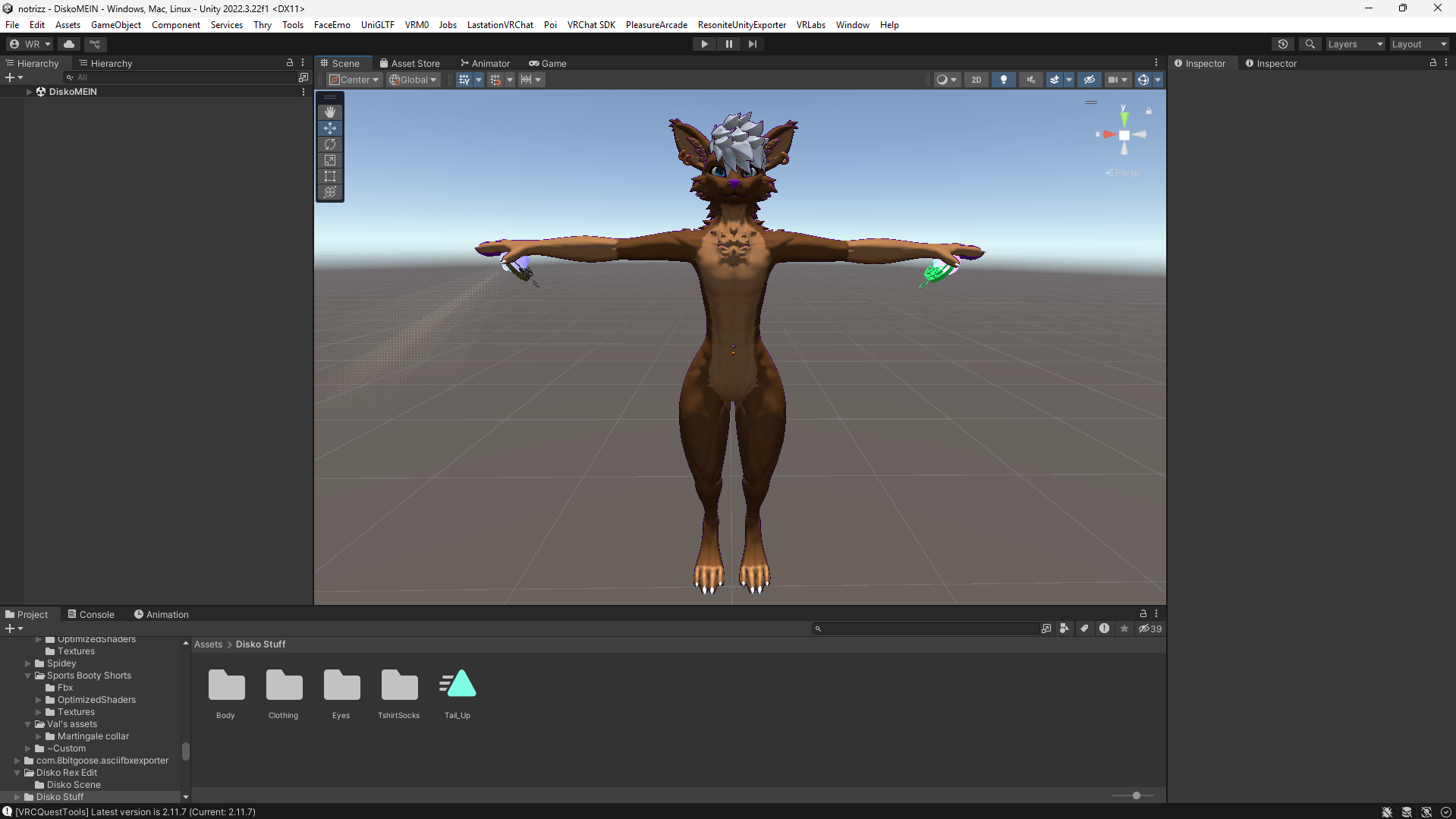1456x819 pixels.
Task: Open the GameObject menu
Action: 116,25
